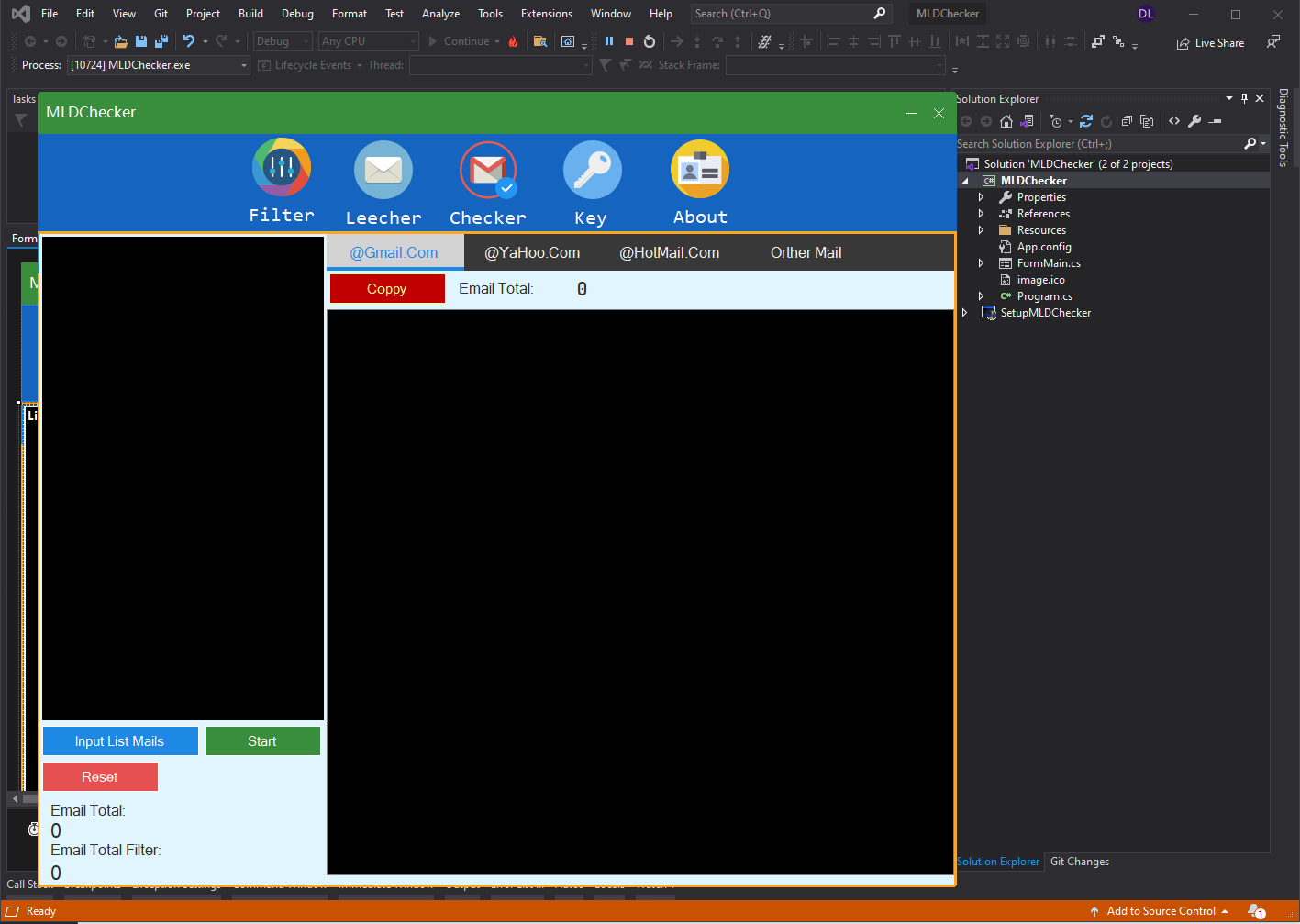Image resolution: width=1300 pixels, height=924 pixels.
Task: Click Sync with Active Document icon
Action: click(x=1086, y=121)
